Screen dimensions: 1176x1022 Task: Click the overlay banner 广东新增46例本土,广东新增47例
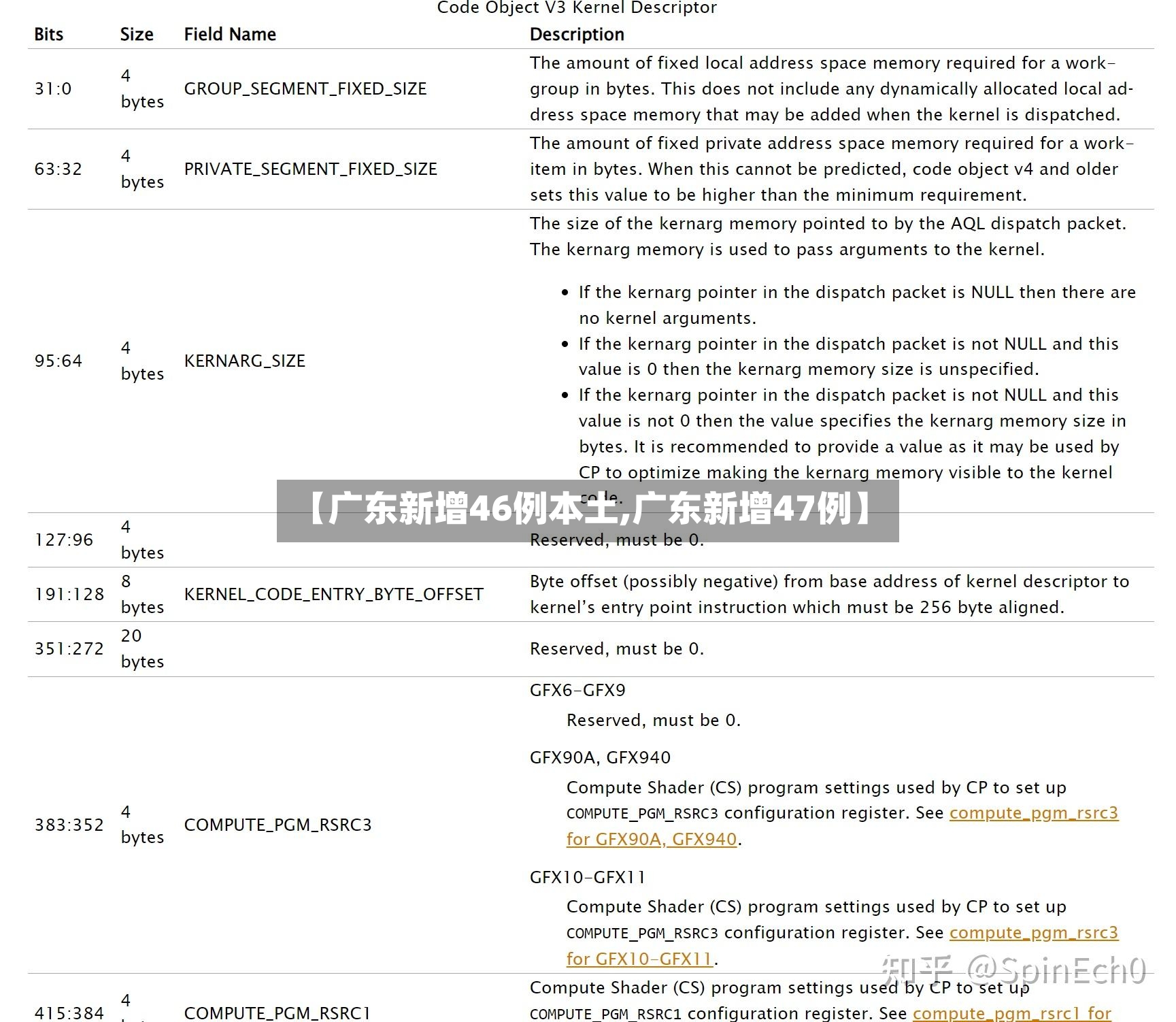pos(588,510)
